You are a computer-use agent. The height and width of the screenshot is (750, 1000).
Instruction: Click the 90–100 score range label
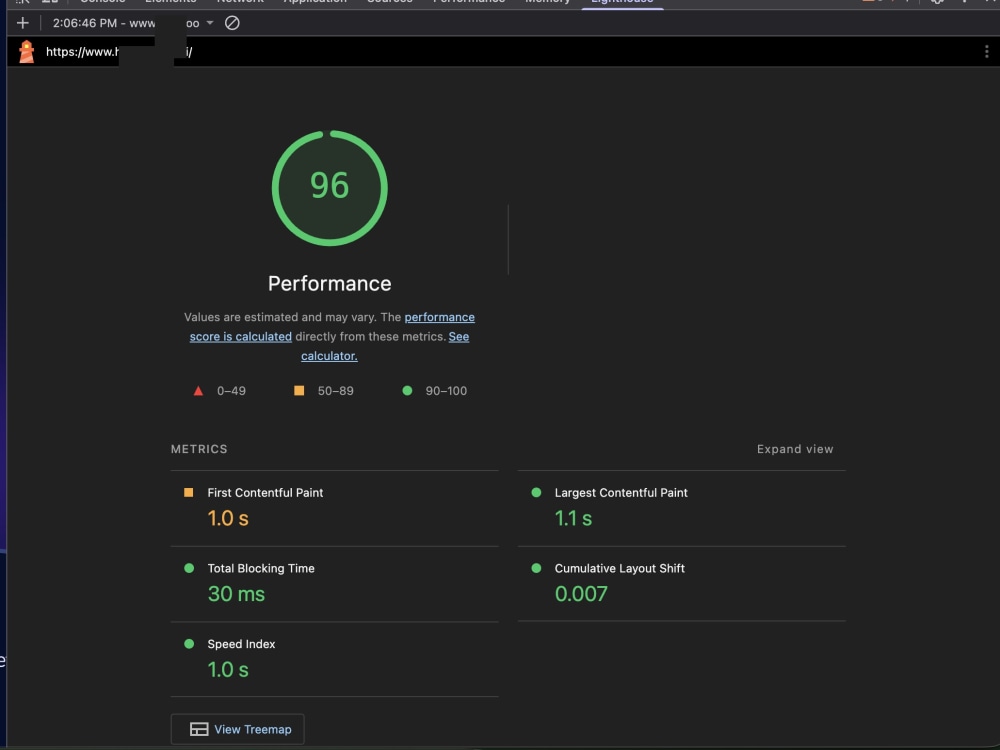[x=446, y=391]
